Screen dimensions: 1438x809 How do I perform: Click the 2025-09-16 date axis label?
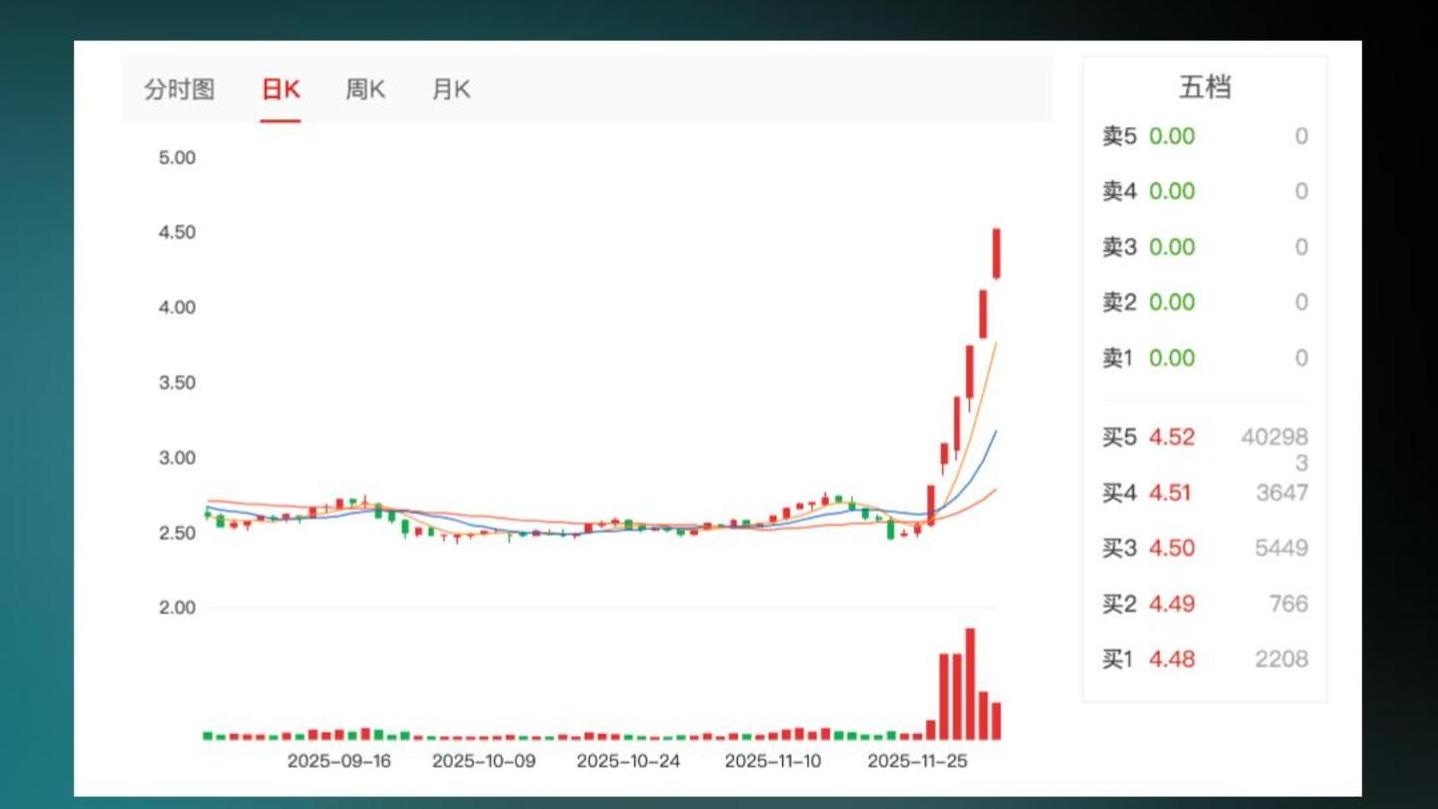click(x=339, y=761)
